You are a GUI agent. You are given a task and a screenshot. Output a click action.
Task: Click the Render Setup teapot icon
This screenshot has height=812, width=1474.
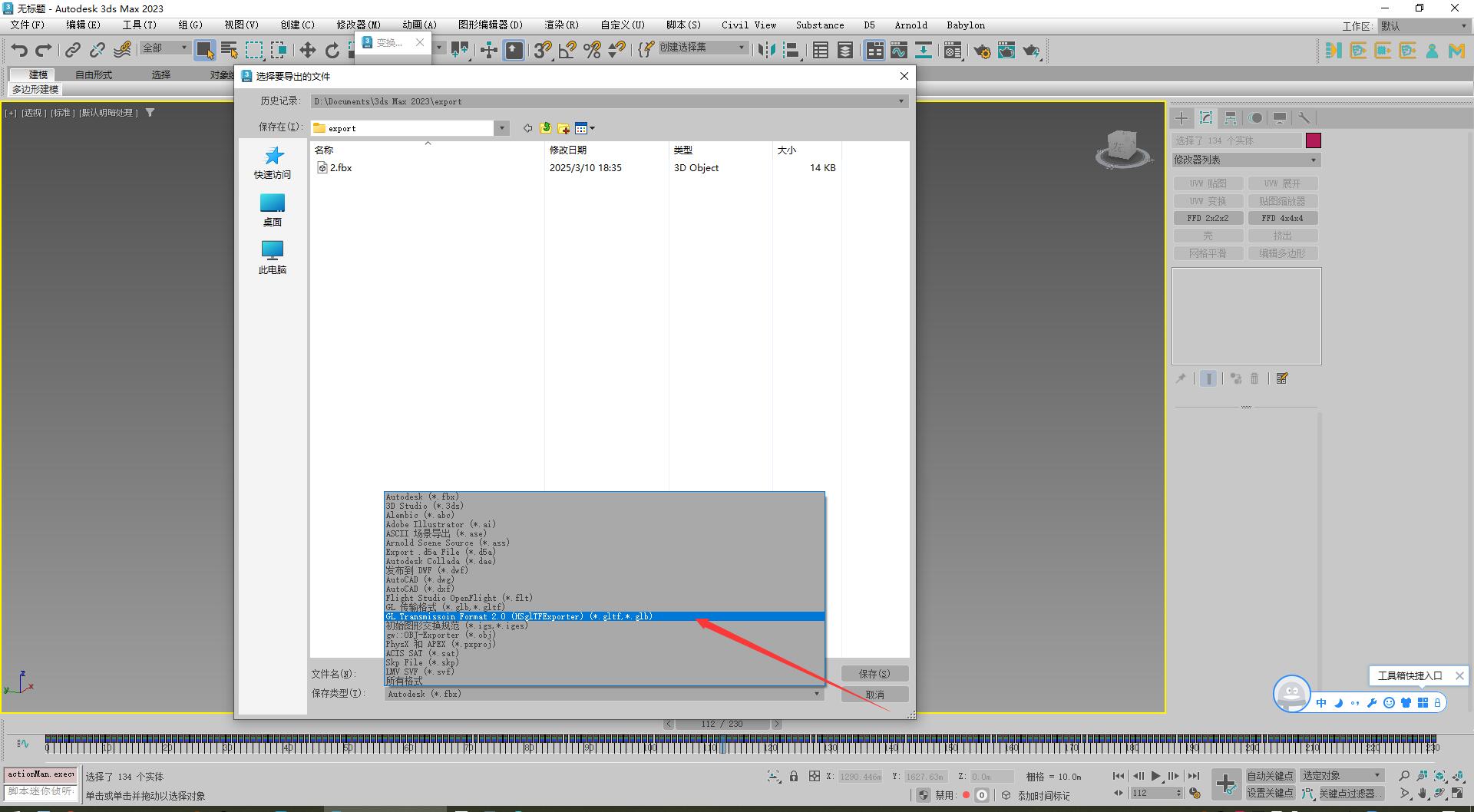(x=982, y=51)
